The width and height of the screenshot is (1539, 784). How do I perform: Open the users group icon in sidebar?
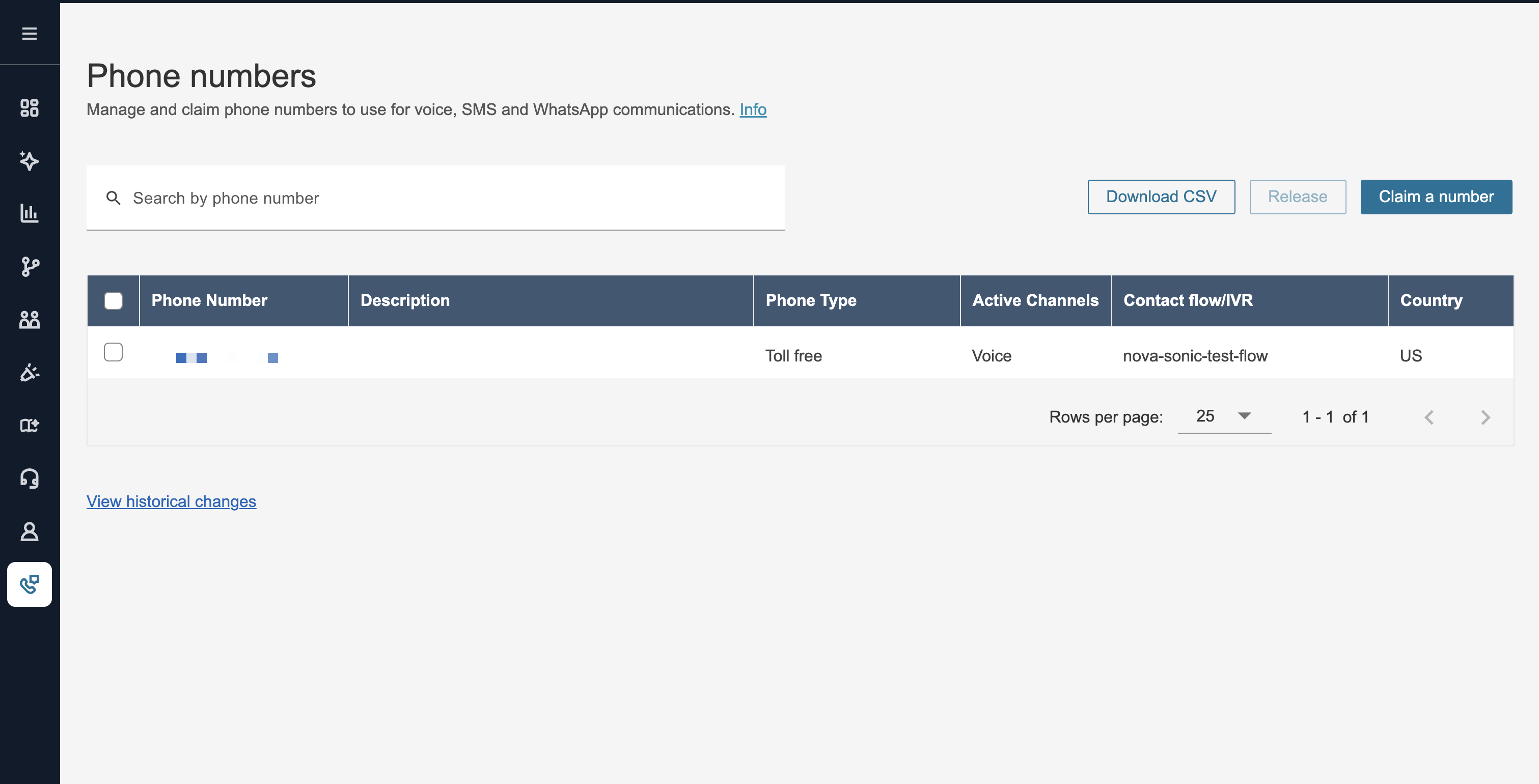click(x=29, y=319)
